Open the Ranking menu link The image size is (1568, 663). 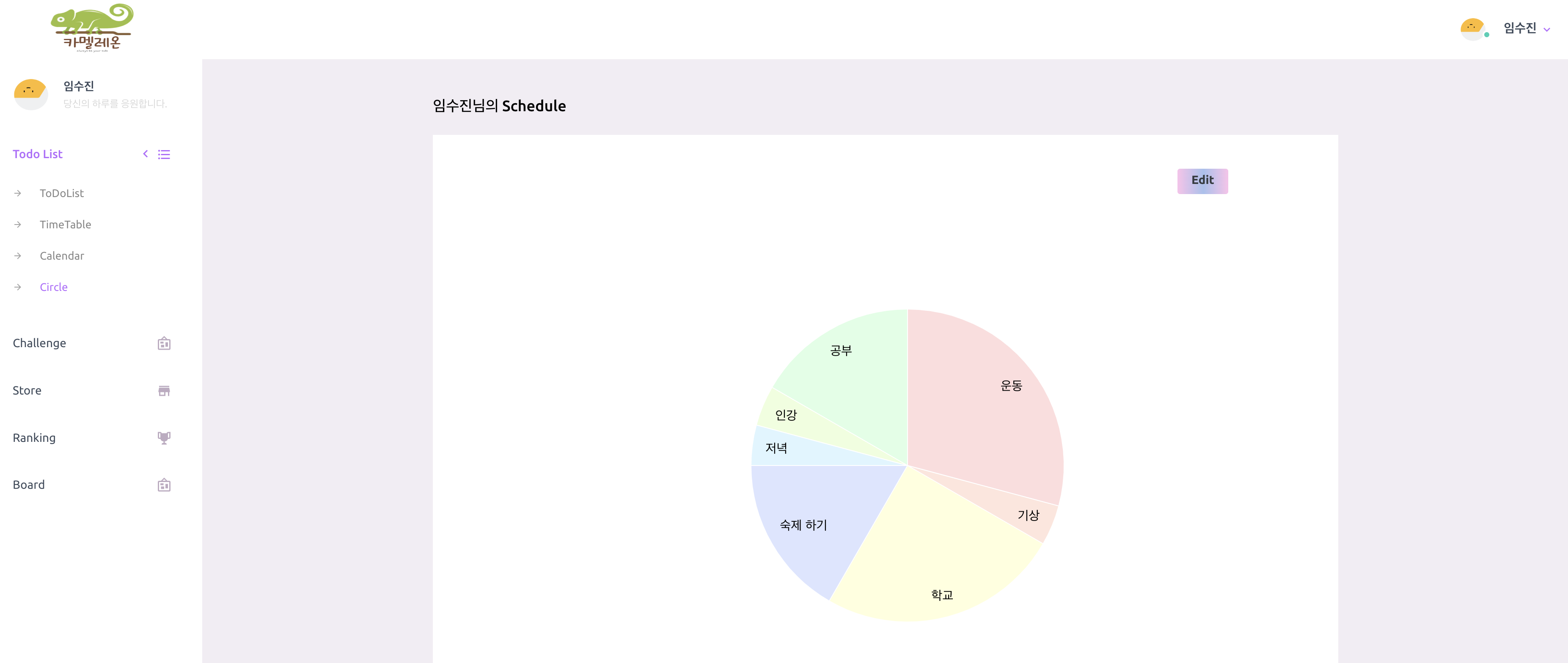[34, 438]
